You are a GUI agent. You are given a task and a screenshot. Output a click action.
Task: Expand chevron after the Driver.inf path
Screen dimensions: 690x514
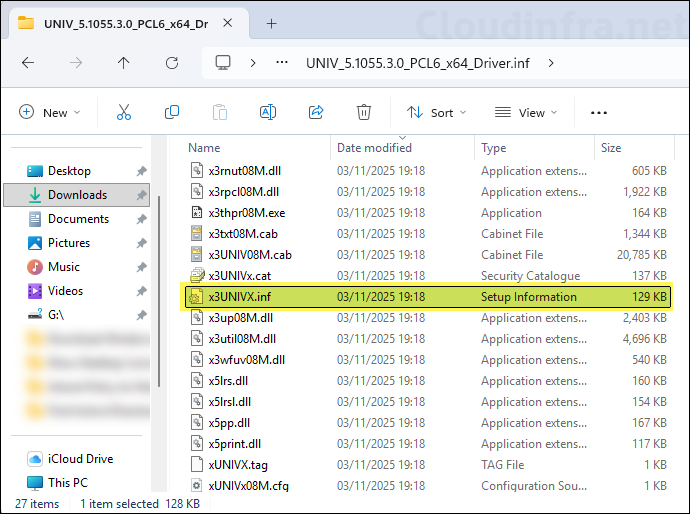[551, 63]
